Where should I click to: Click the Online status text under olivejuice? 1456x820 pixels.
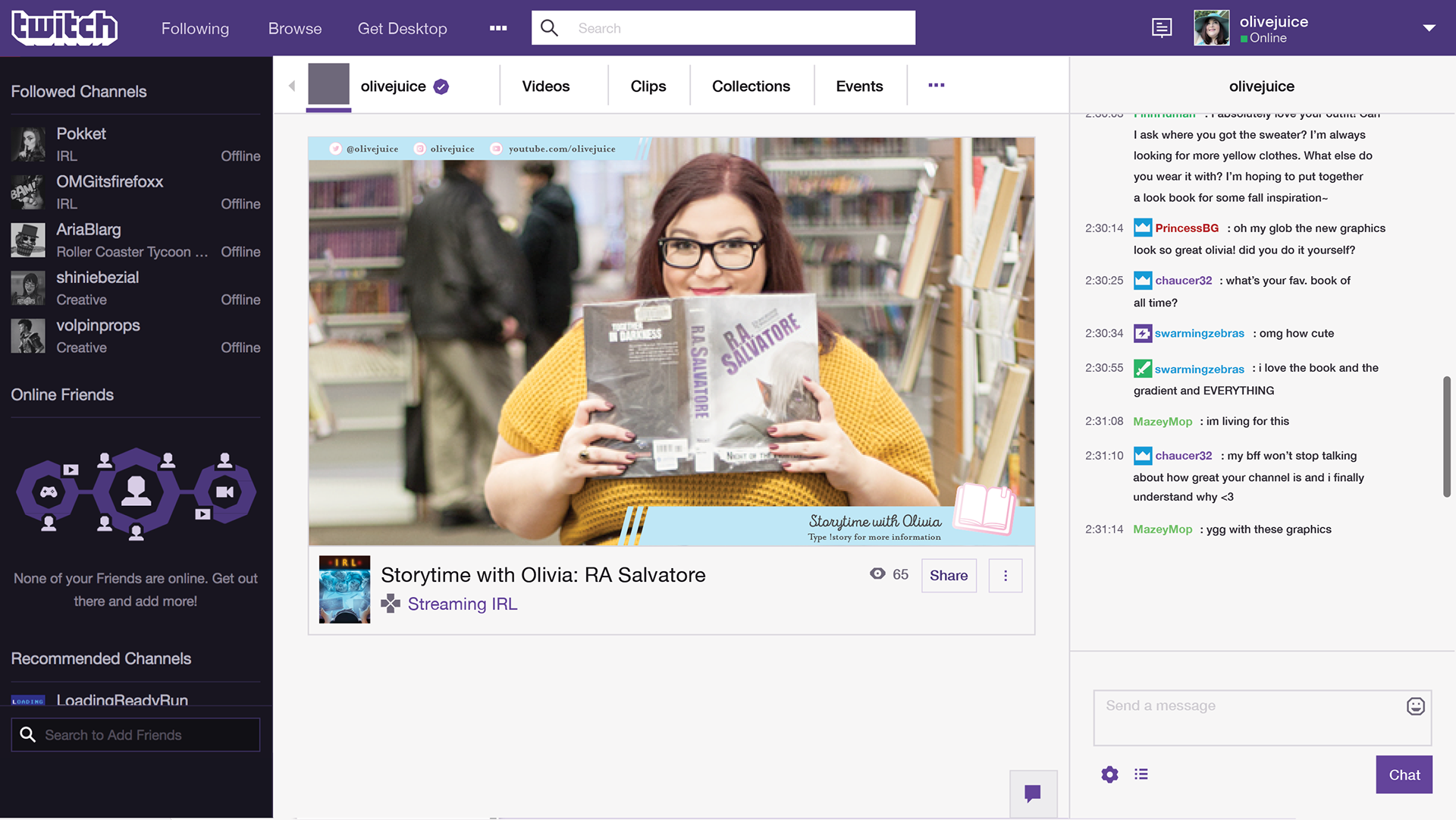(x=1268, y=38)
